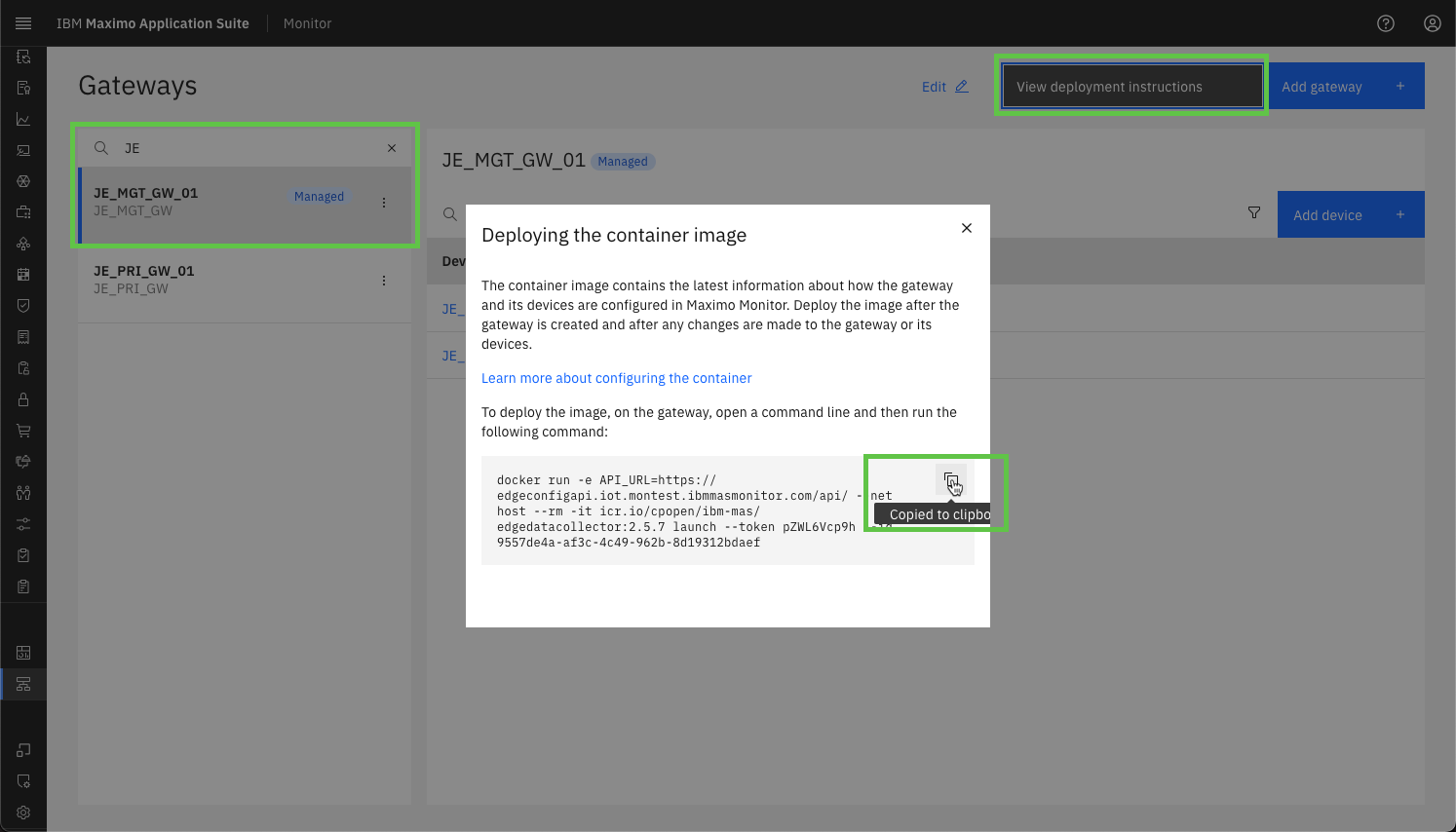
Task: Click the active hierarchy gateways sidebar icon
Action: tap(23, 684)
